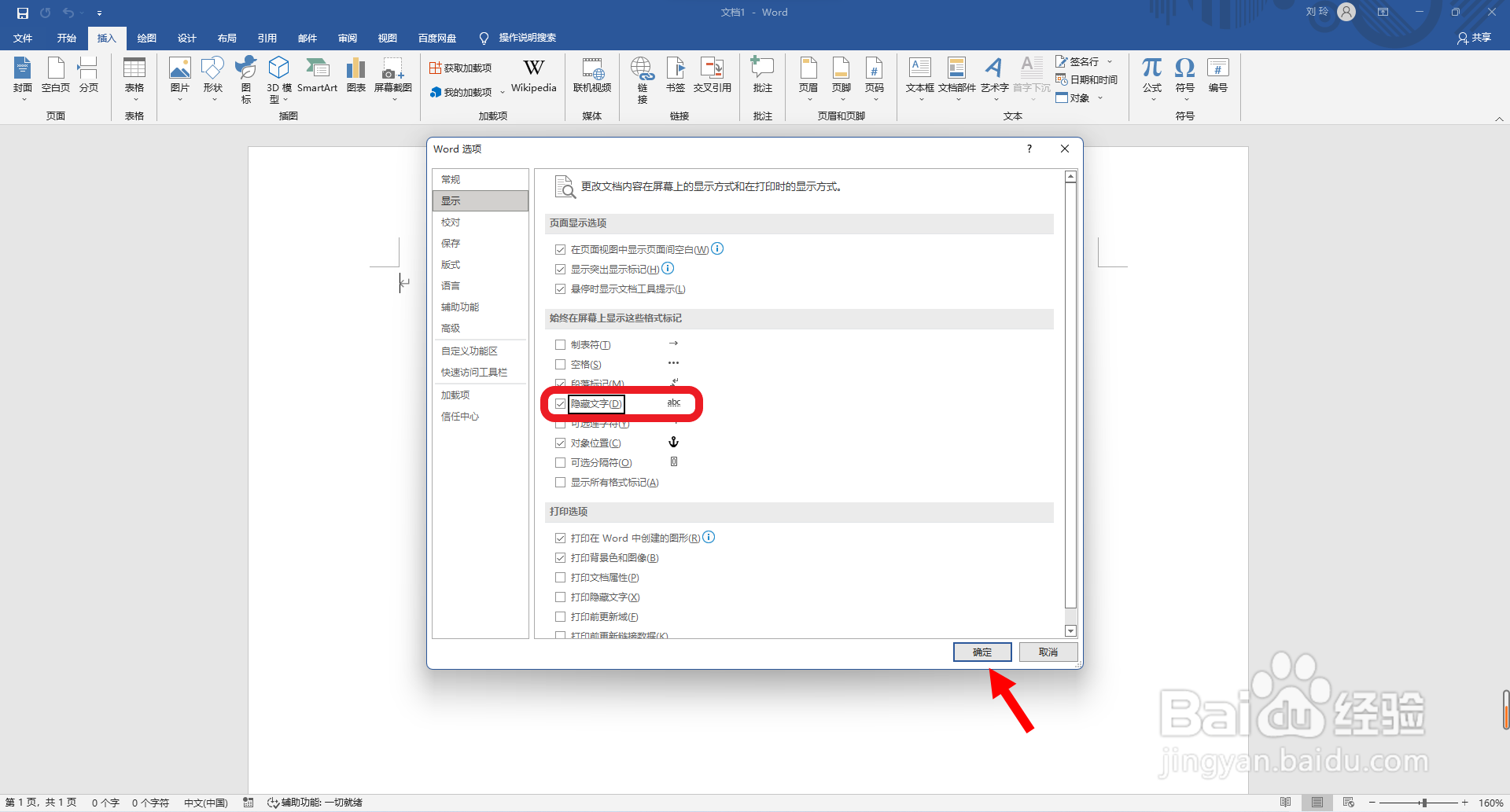Insert a cover page (封面)
This screenshot has width=1510, height=812.
pyautogui.click(x=23, y=79)
